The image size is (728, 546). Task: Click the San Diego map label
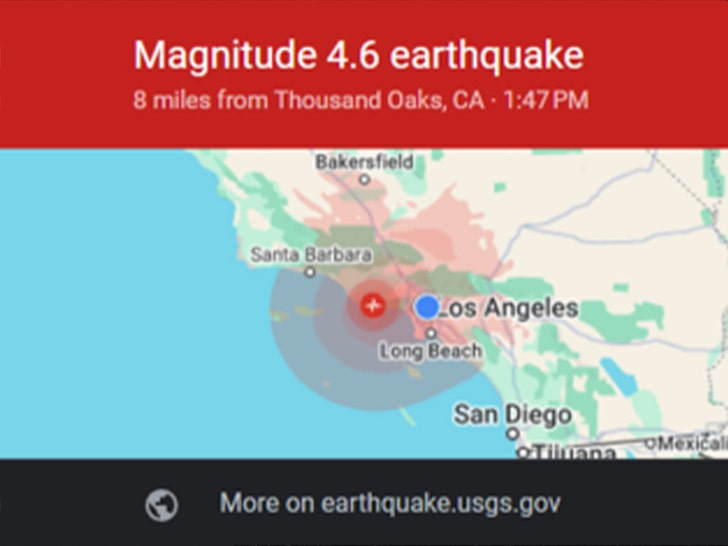coord(513,415)
